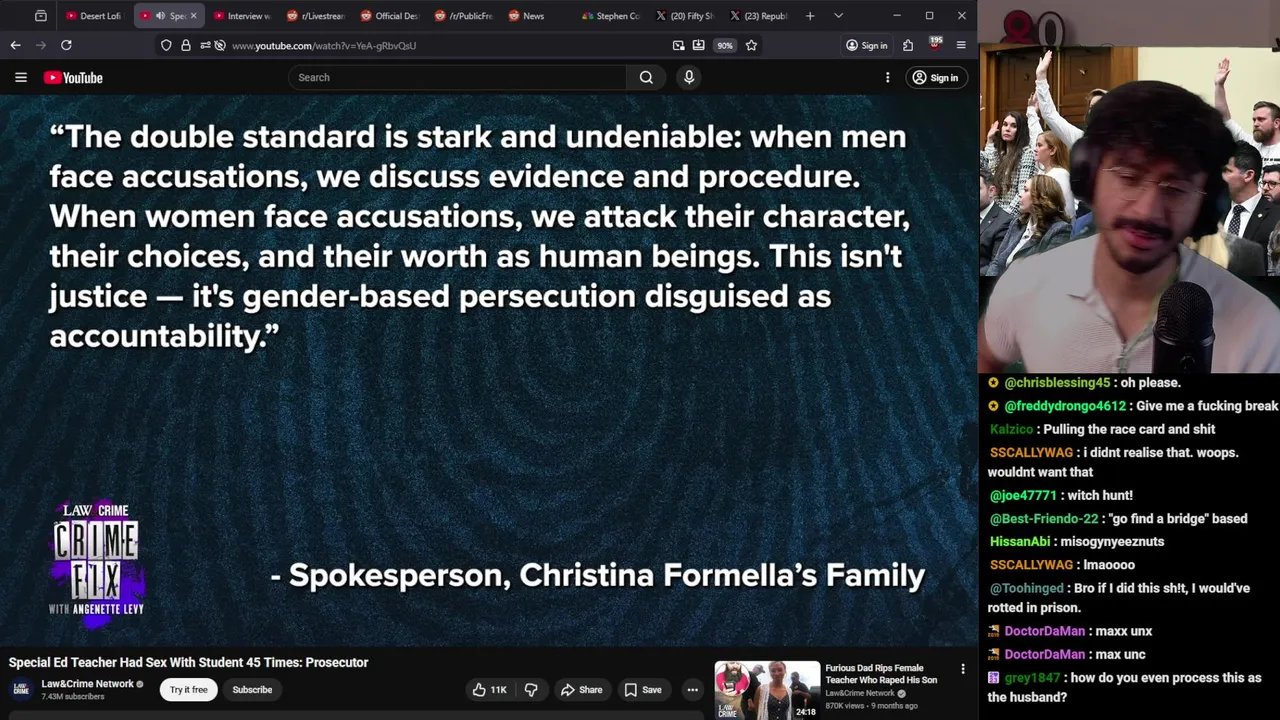The height and width of the screenshot is (720, 1280).
Task: Go back with the browser back arrow
Action: click(x=15, y=45)
